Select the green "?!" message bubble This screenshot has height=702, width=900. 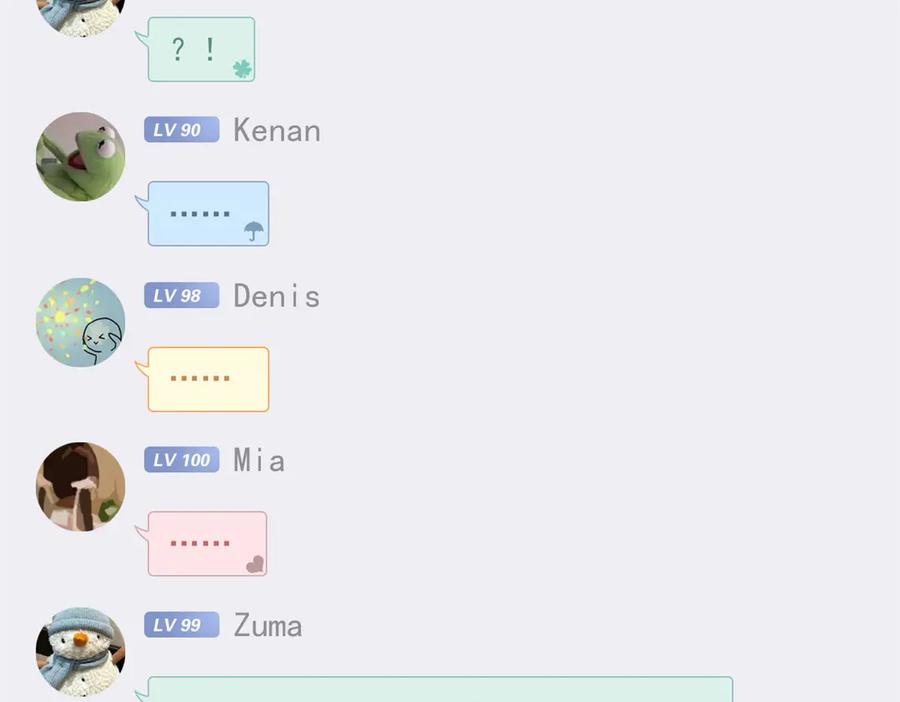click(201, 49)
